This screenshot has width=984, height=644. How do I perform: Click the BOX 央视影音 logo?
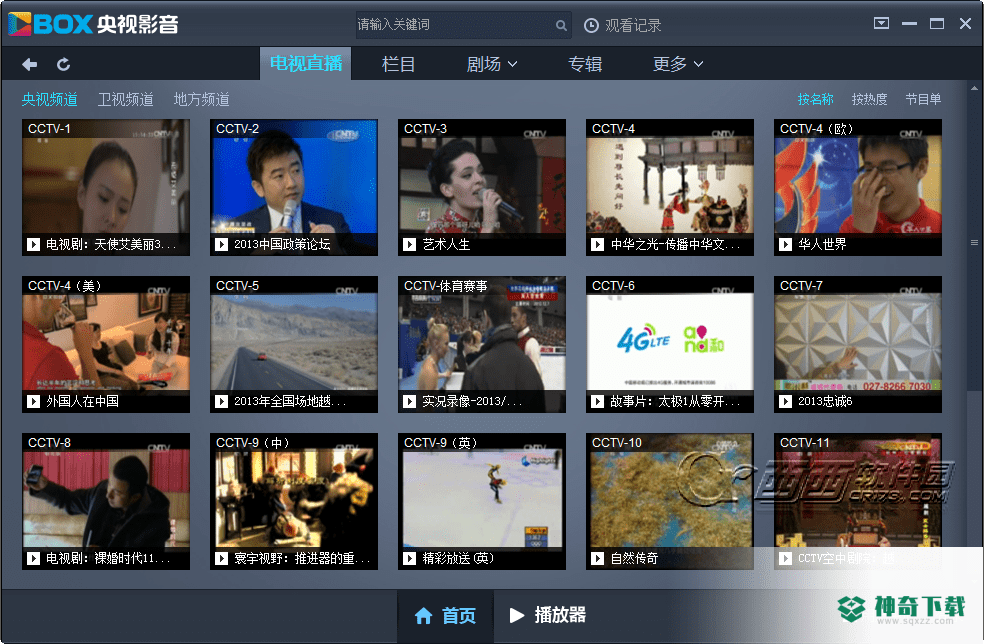[x=94, y=24]
